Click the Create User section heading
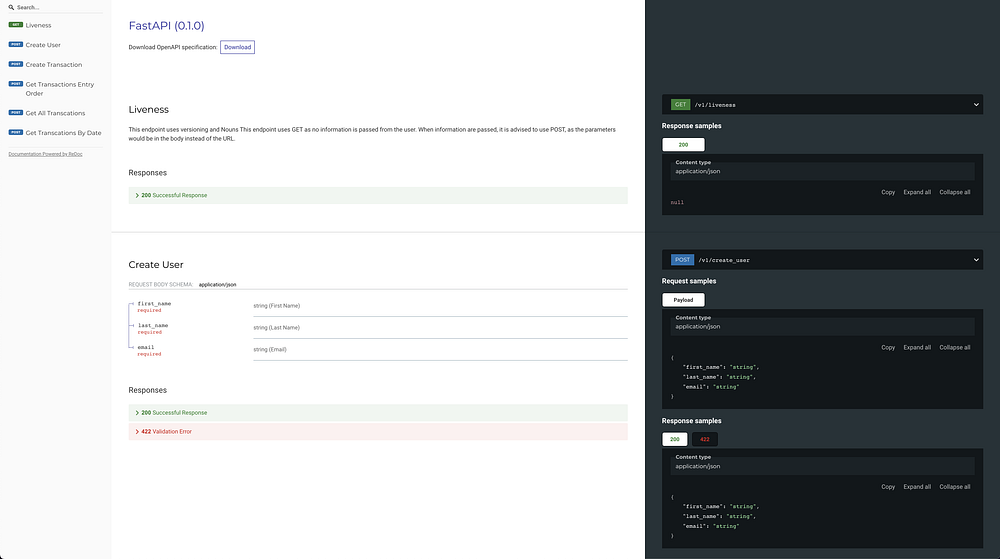This screenshot has width=1000, height=559. click(156, 265)
